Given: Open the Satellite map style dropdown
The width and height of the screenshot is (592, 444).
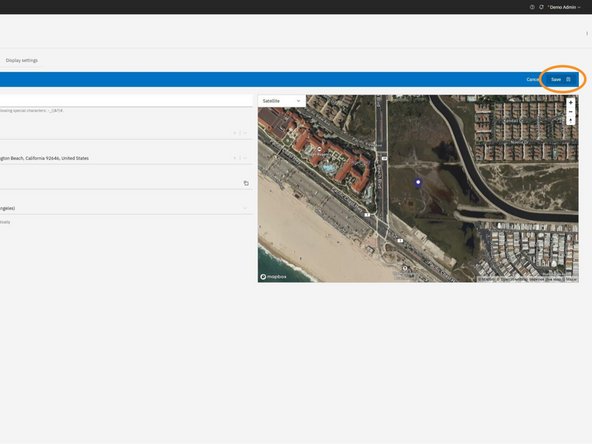Looking at the screenshot, I should pyautogui.click(x=282, y=101).
